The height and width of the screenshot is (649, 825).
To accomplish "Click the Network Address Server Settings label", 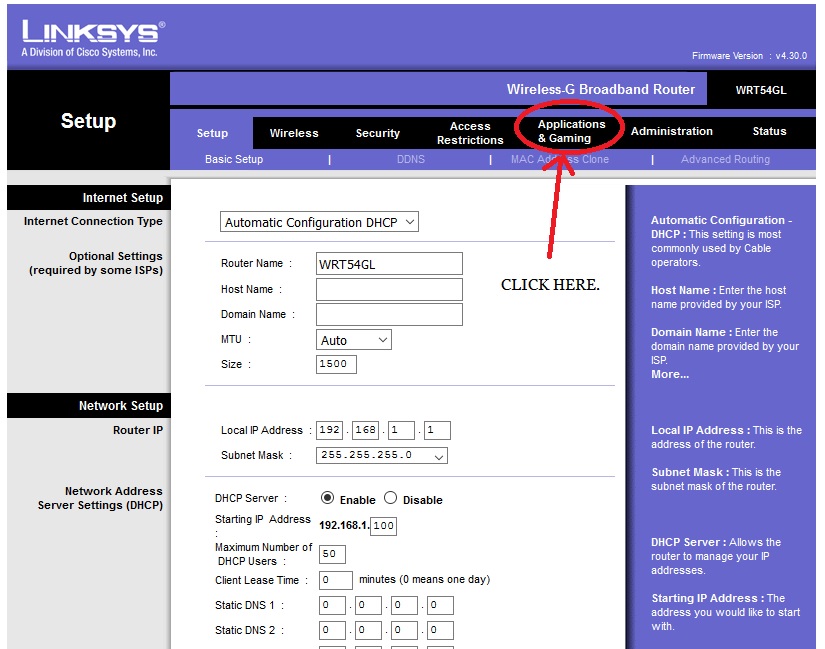I will (x=100, y=498).
